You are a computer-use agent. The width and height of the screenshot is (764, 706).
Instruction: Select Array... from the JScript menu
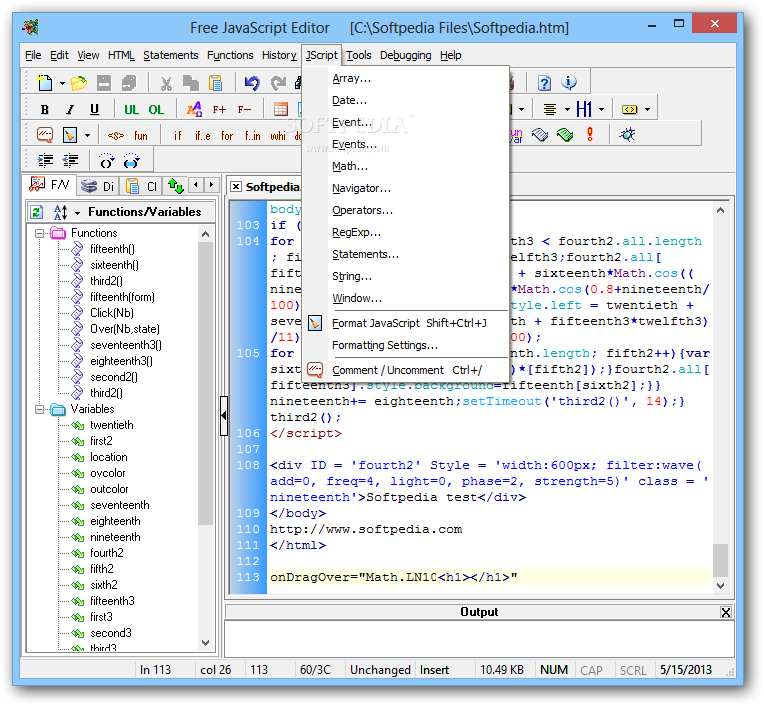tap(352, 78)
